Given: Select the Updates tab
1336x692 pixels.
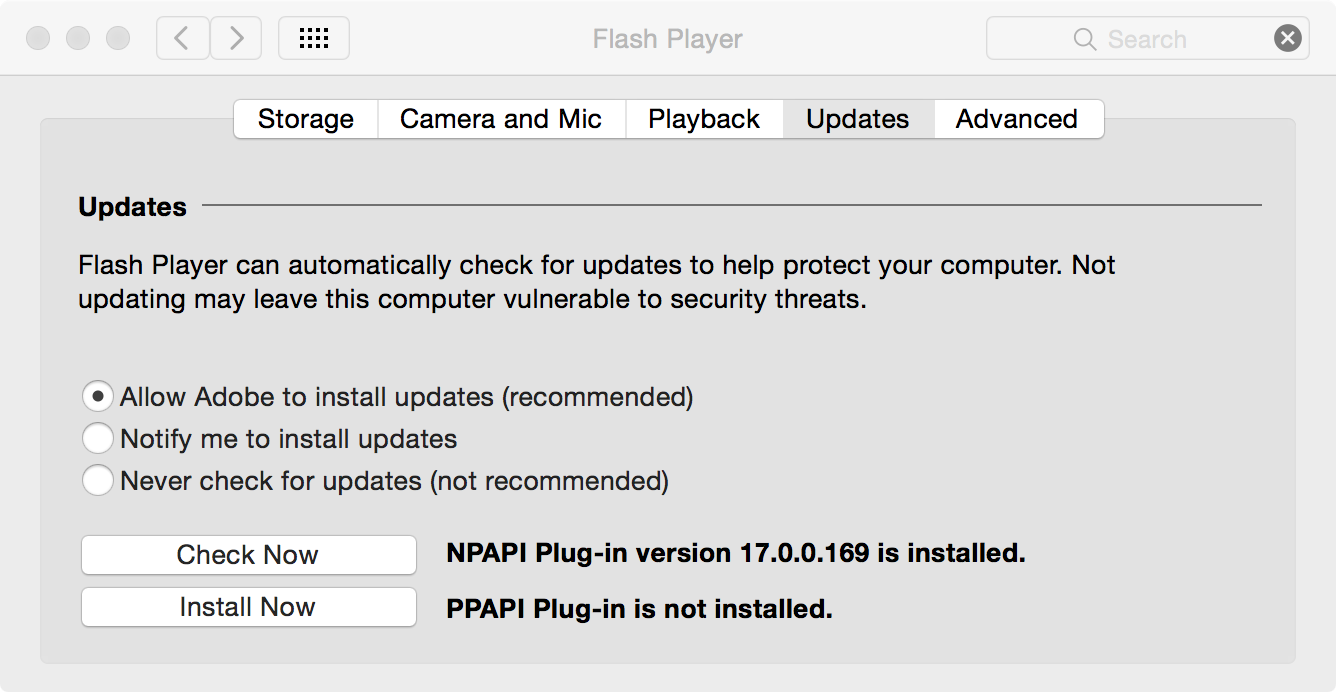Looking at the screenshot, I should pos(858,119).
